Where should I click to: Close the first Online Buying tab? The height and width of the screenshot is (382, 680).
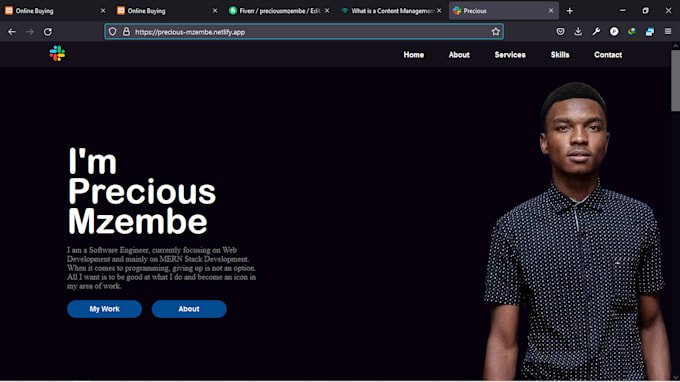103,11
